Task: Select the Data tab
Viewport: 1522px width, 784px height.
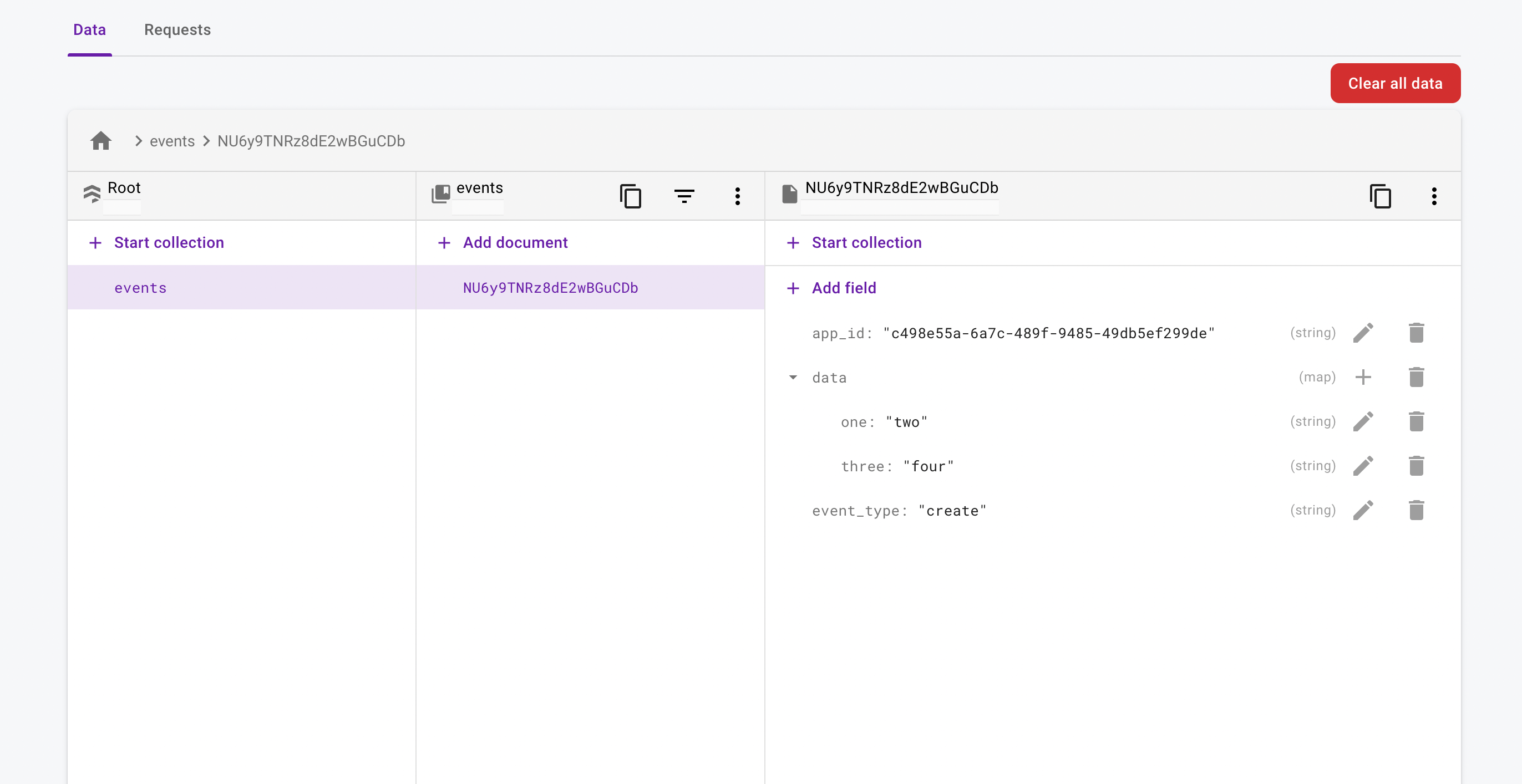Action: pos(89,29)
